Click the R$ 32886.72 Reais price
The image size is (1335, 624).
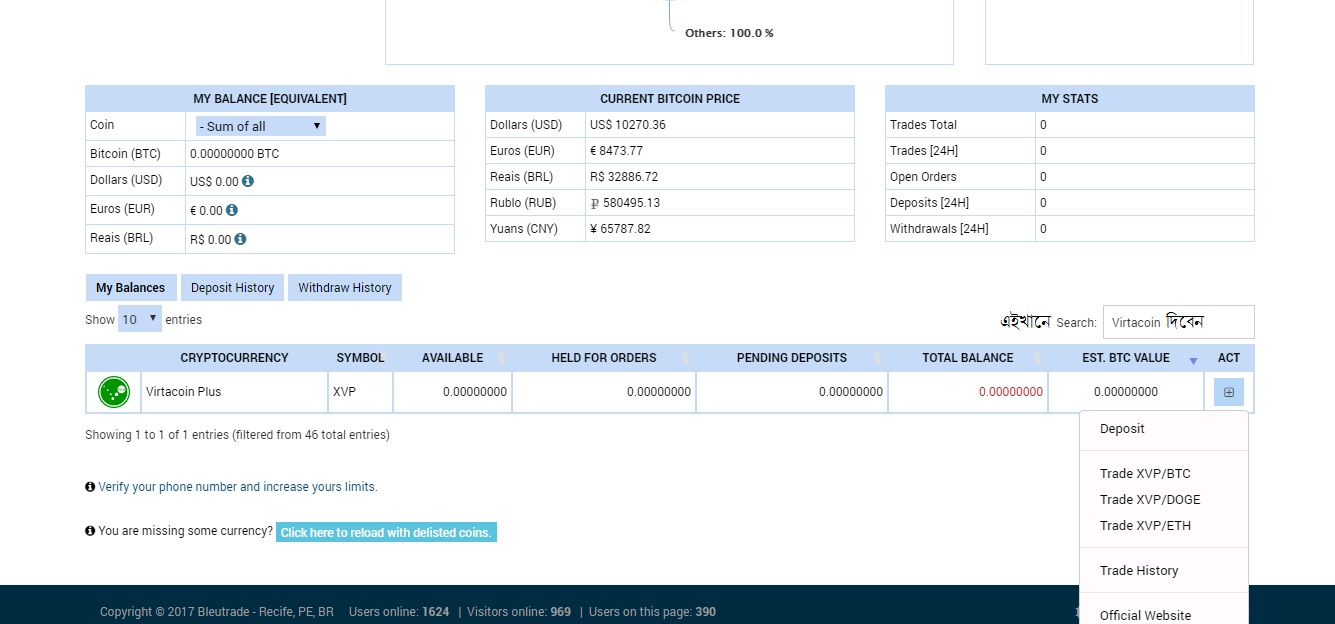(624, 177)
